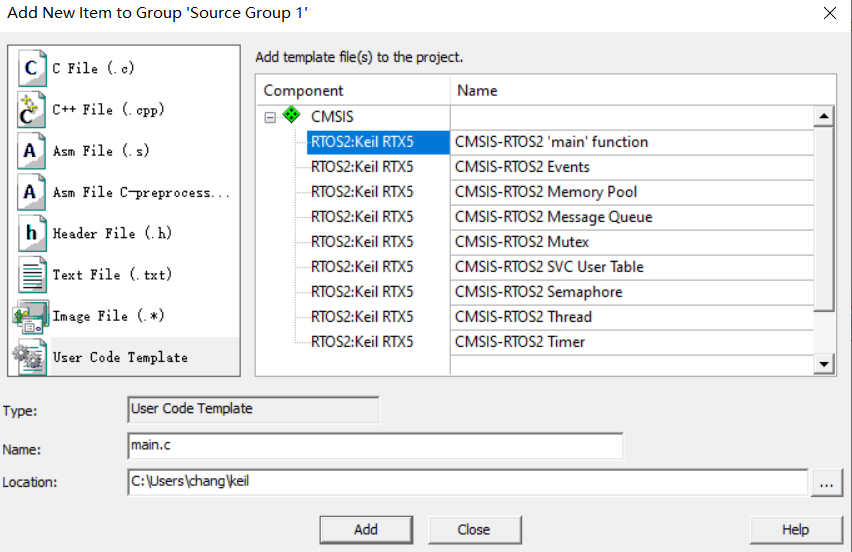Select Asm File C-preprocess icon

click(x=31, y=192)
